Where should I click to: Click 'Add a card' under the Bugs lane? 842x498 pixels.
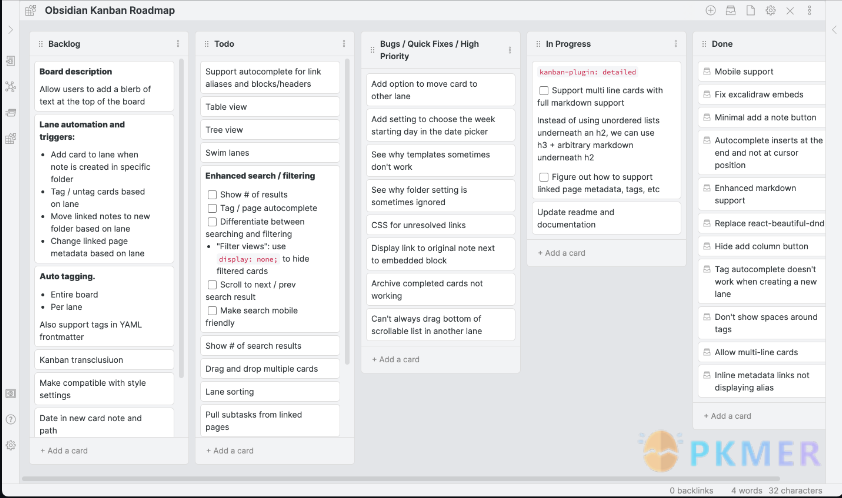tap(396, 359)
